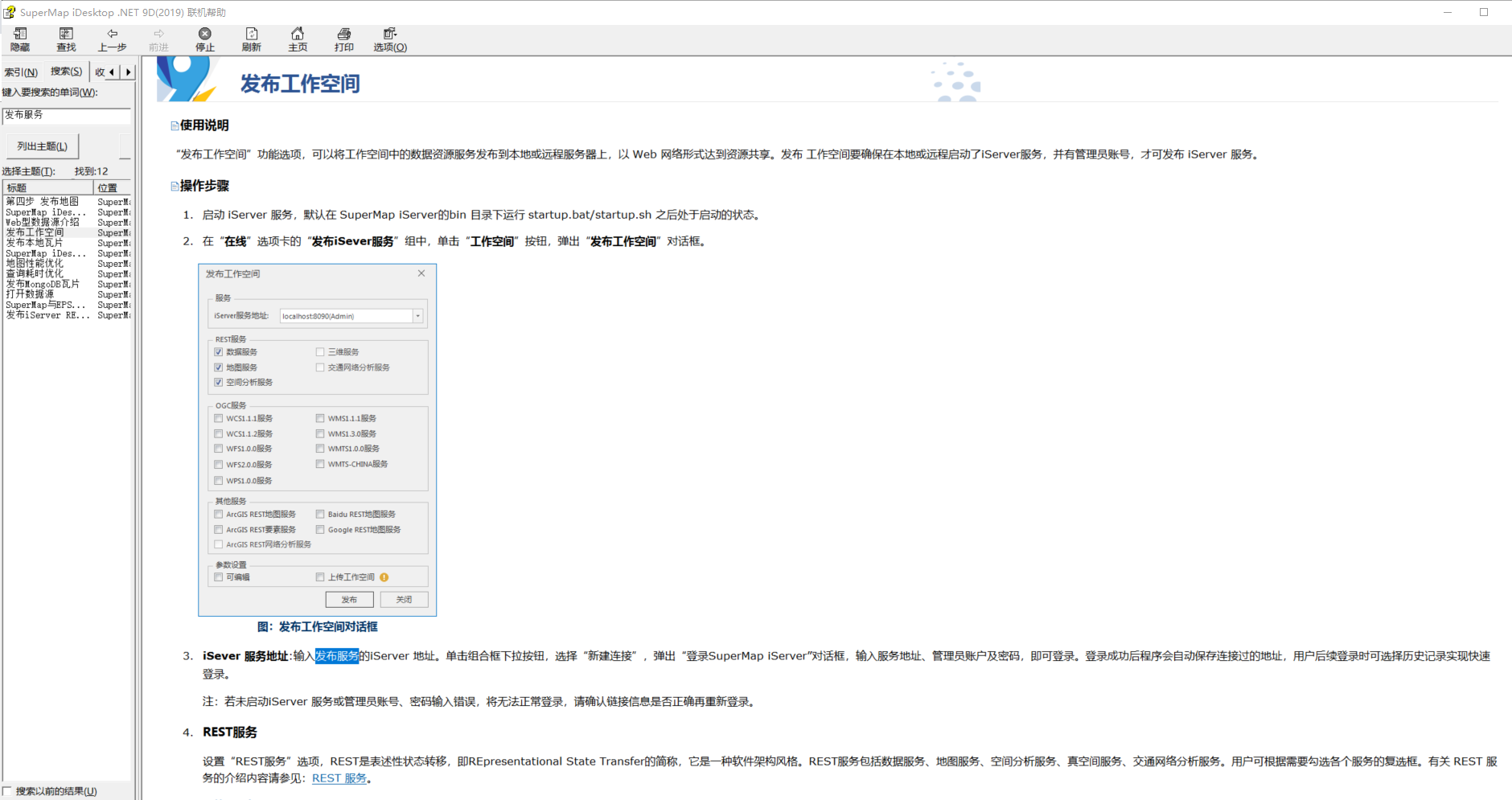
Task: Toggle 可编辑 checkbox in the figure
Action: click(219, 577)
